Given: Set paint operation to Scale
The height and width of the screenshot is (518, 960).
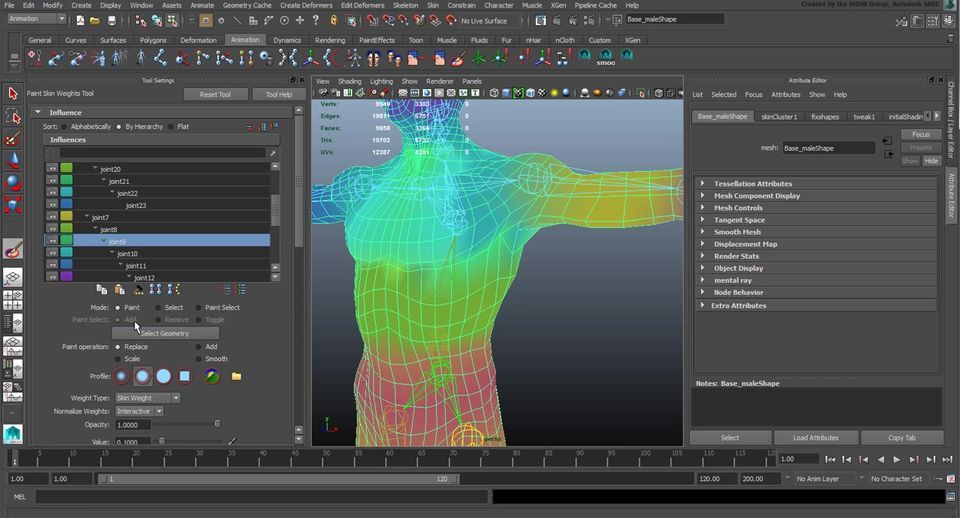Looking at the screenshot, I should [118, 359].
